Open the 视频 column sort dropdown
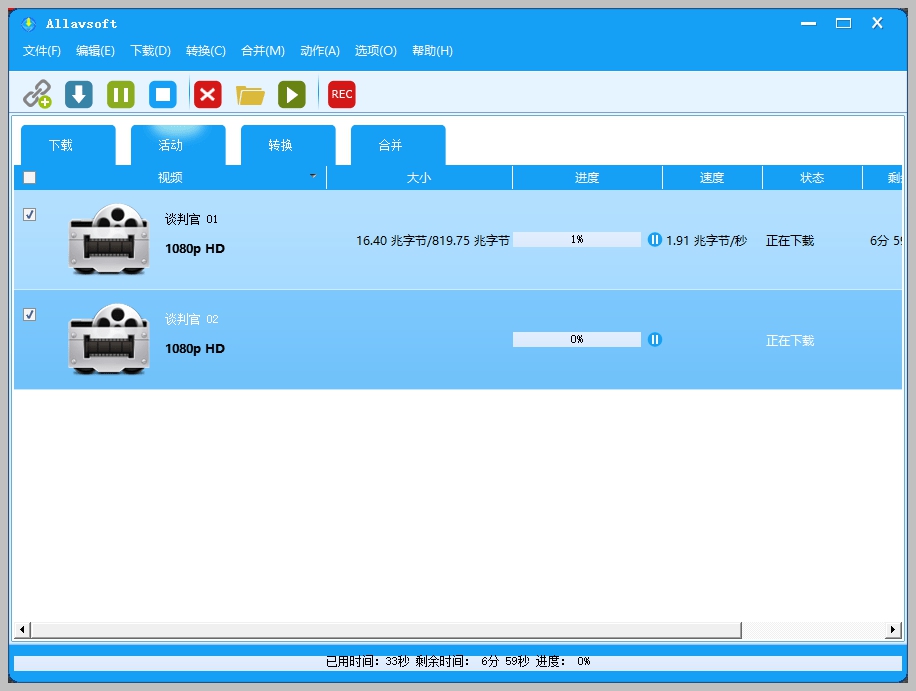 [313, 177]
